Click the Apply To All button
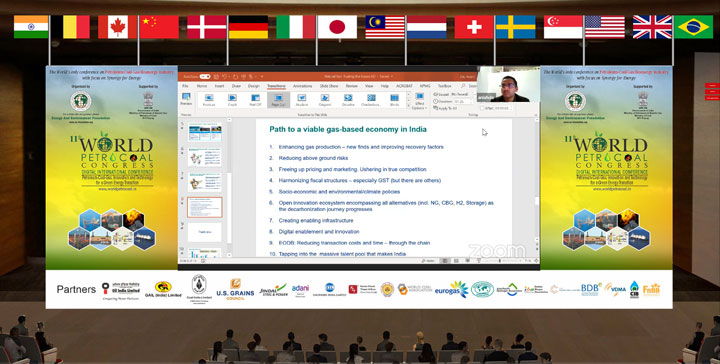This screenshot has width=720, height=364. point(445,108)
